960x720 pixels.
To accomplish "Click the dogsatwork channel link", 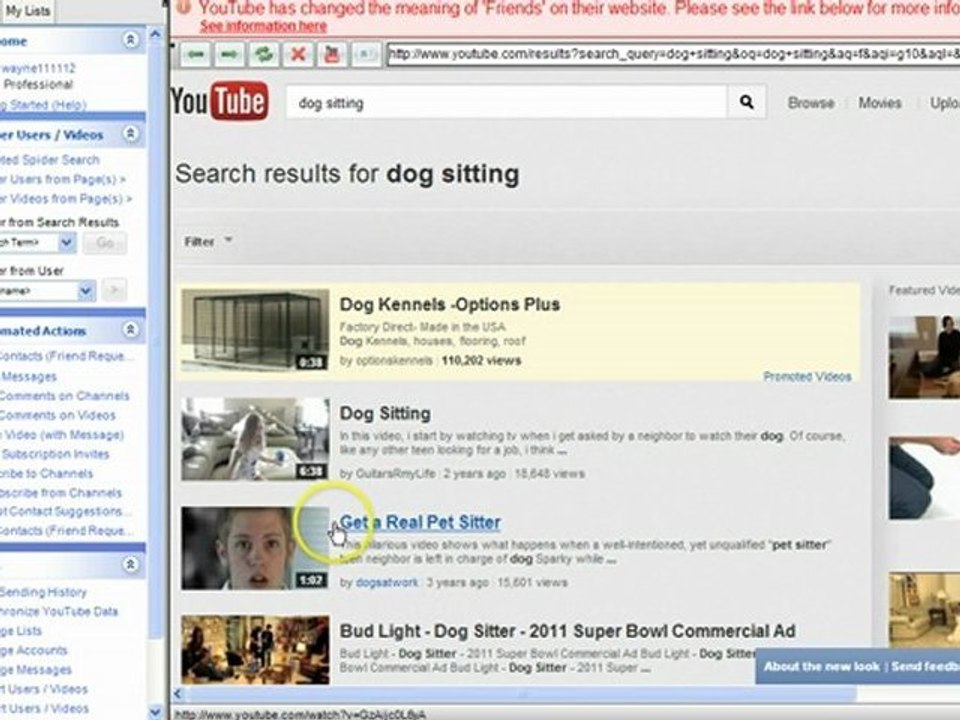I will [x=387, y=582].
